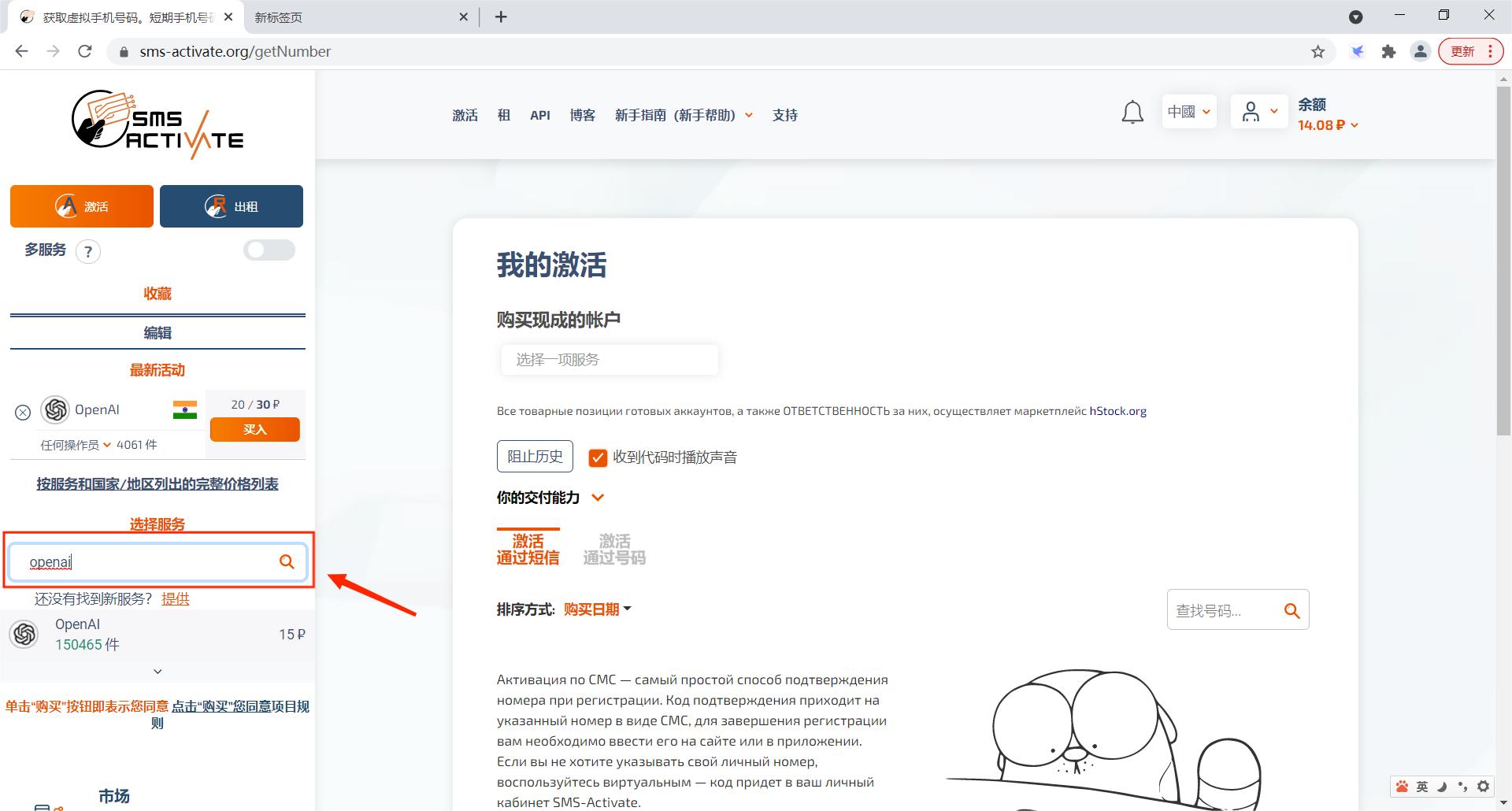This screenshot has width=1512, height=811.
Task: Open the 激活 nav menu item
Action: (465, 115)
